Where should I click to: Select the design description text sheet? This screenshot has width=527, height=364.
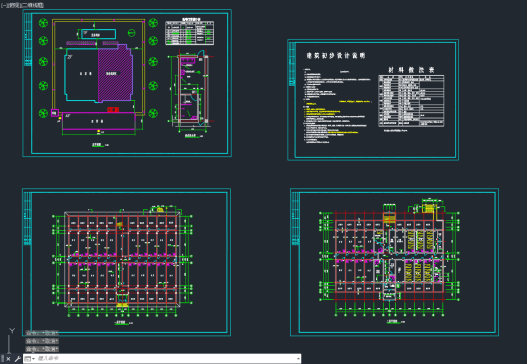pos(373,100)
